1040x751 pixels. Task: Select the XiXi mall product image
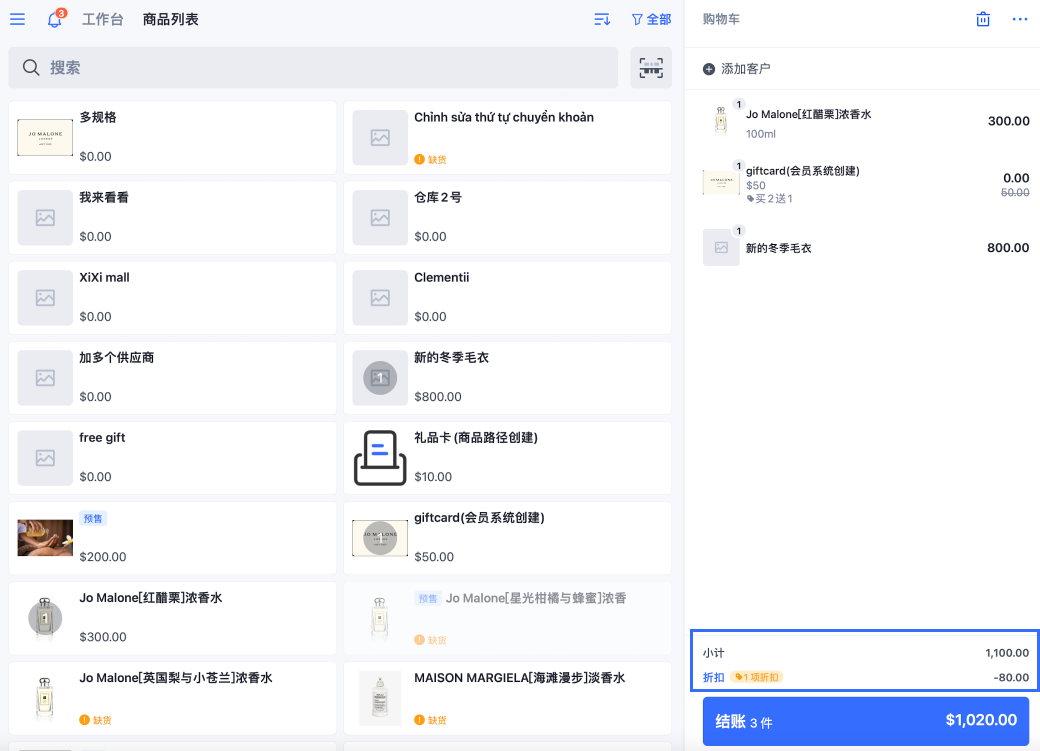point(45,298)
